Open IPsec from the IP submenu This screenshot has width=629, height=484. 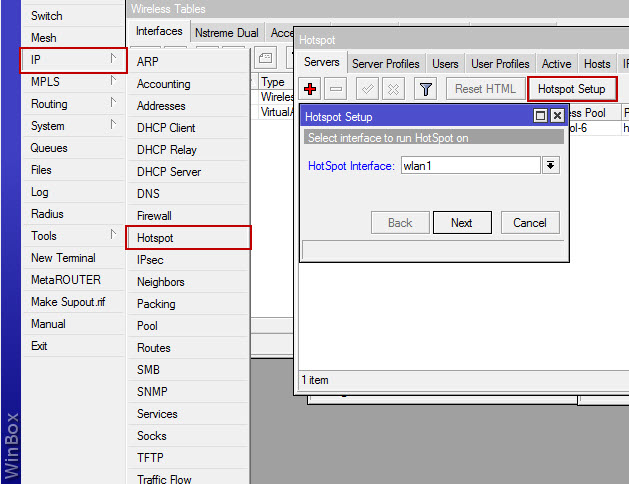coord(188,260)
